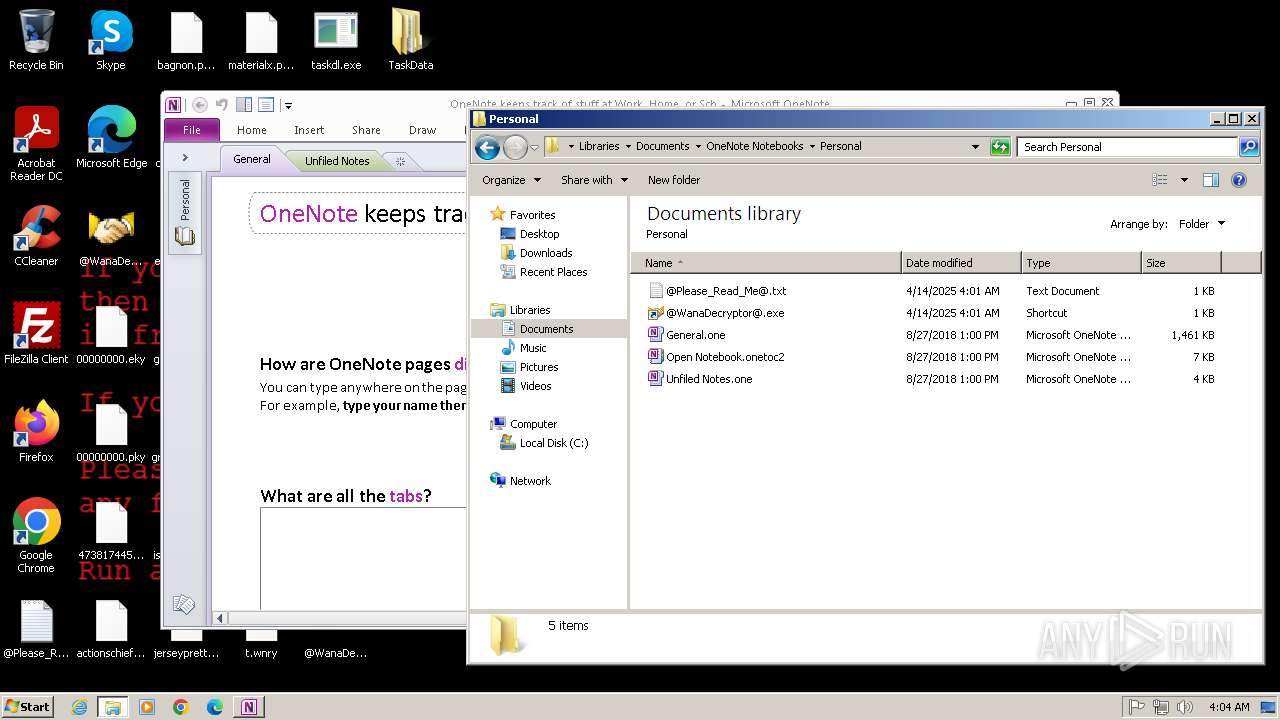Open Explorer's recent pages dropdown arrow
This screenshot has height=720, width=1280.
pos(534,147)
